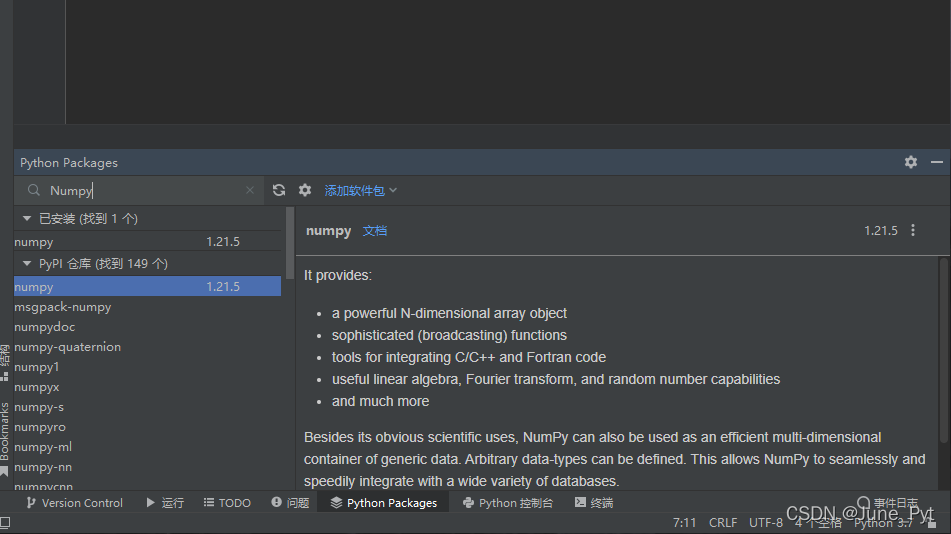Select installed numpy 1.21.5 under 已安装

[x=147, y=242]
